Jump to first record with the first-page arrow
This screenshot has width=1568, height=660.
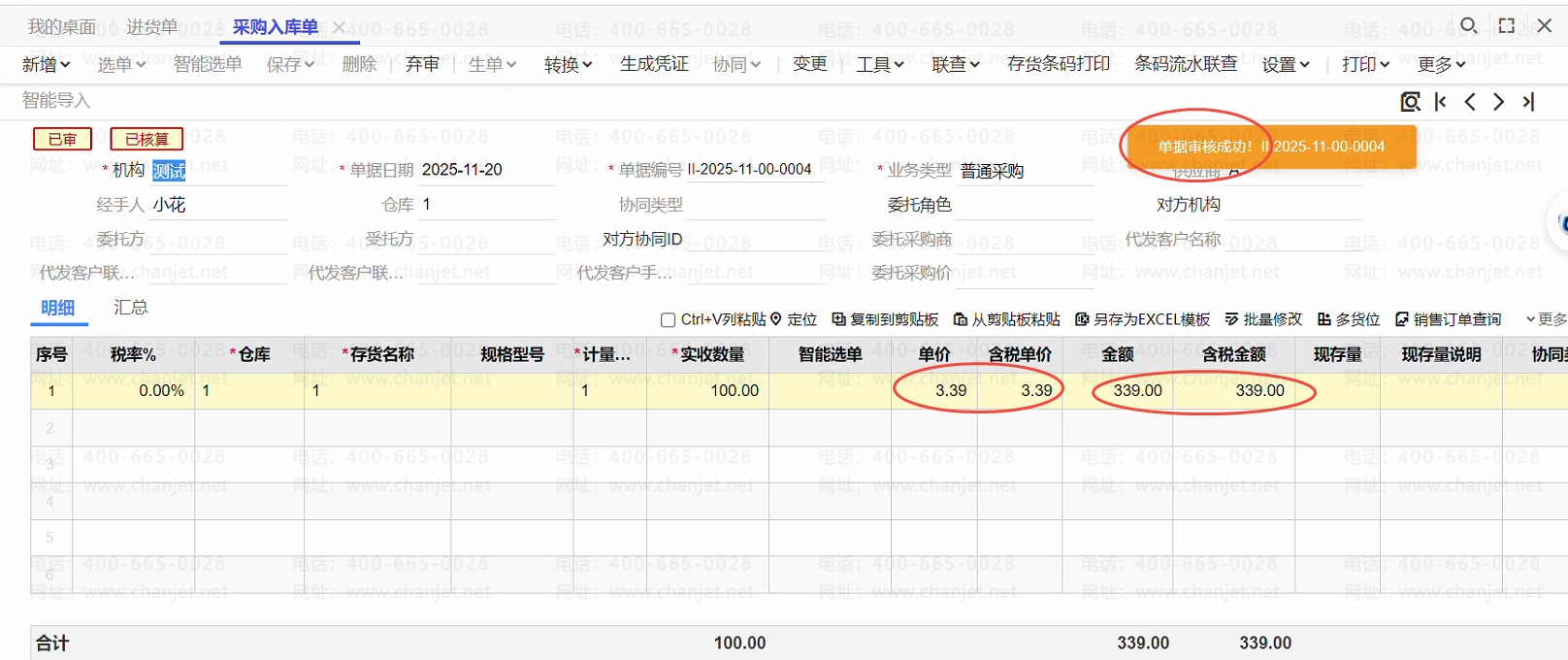pos(1441,102)
